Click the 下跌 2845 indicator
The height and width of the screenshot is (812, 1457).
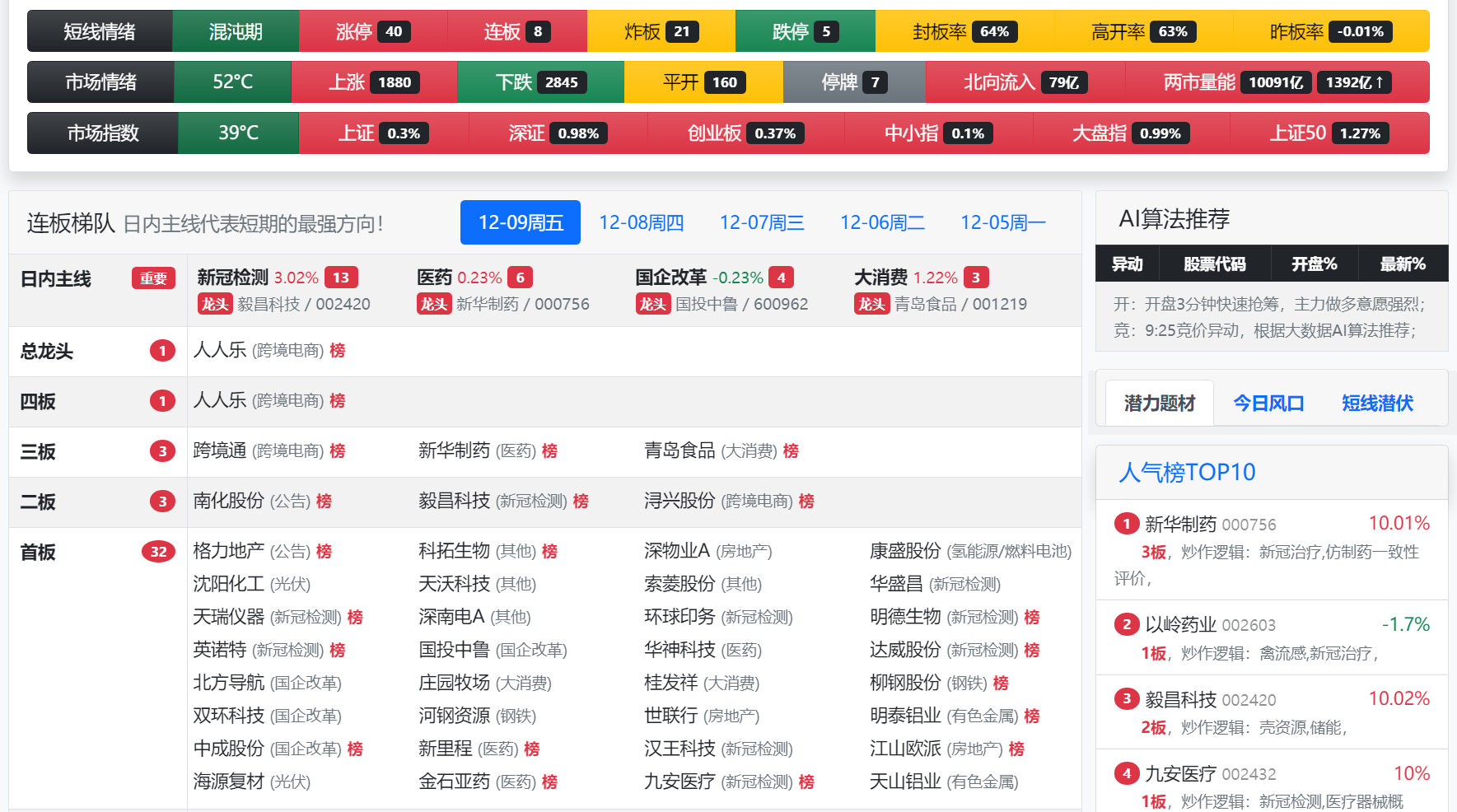coord(540,82)
